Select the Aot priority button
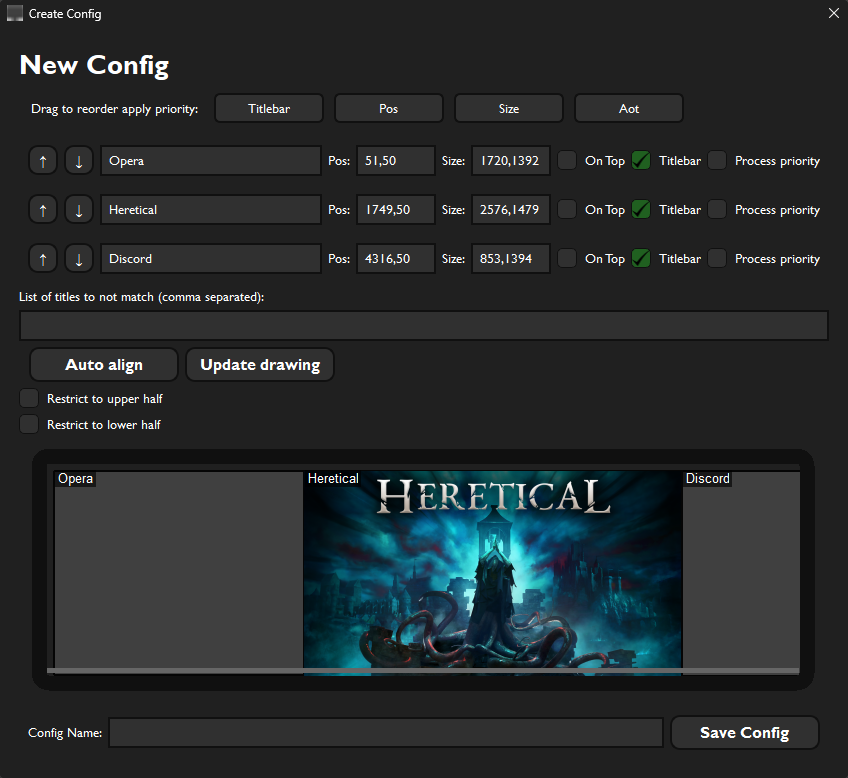 click(x=629, y=109)
